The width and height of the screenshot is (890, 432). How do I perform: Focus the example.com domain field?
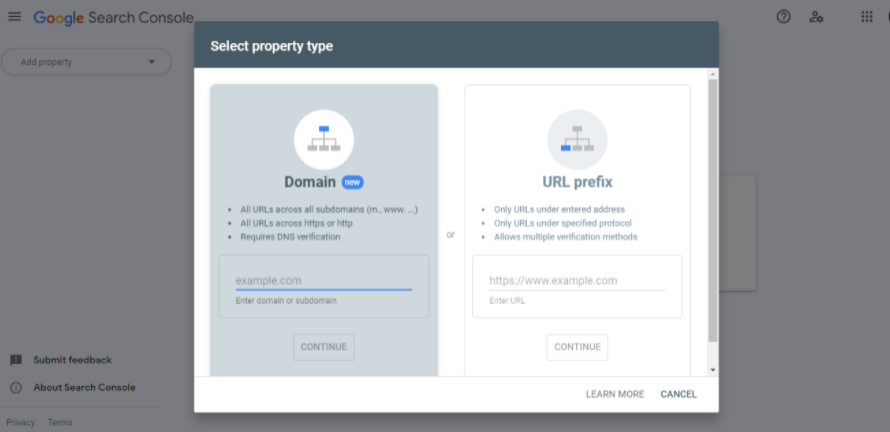click(x=324, y=280)
